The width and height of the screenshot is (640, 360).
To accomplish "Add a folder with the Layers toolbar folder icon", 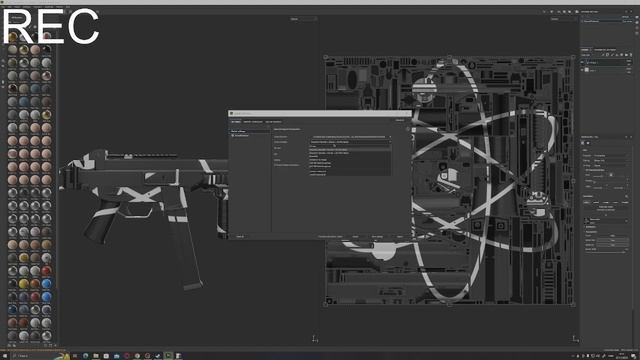I will (626, 55).
